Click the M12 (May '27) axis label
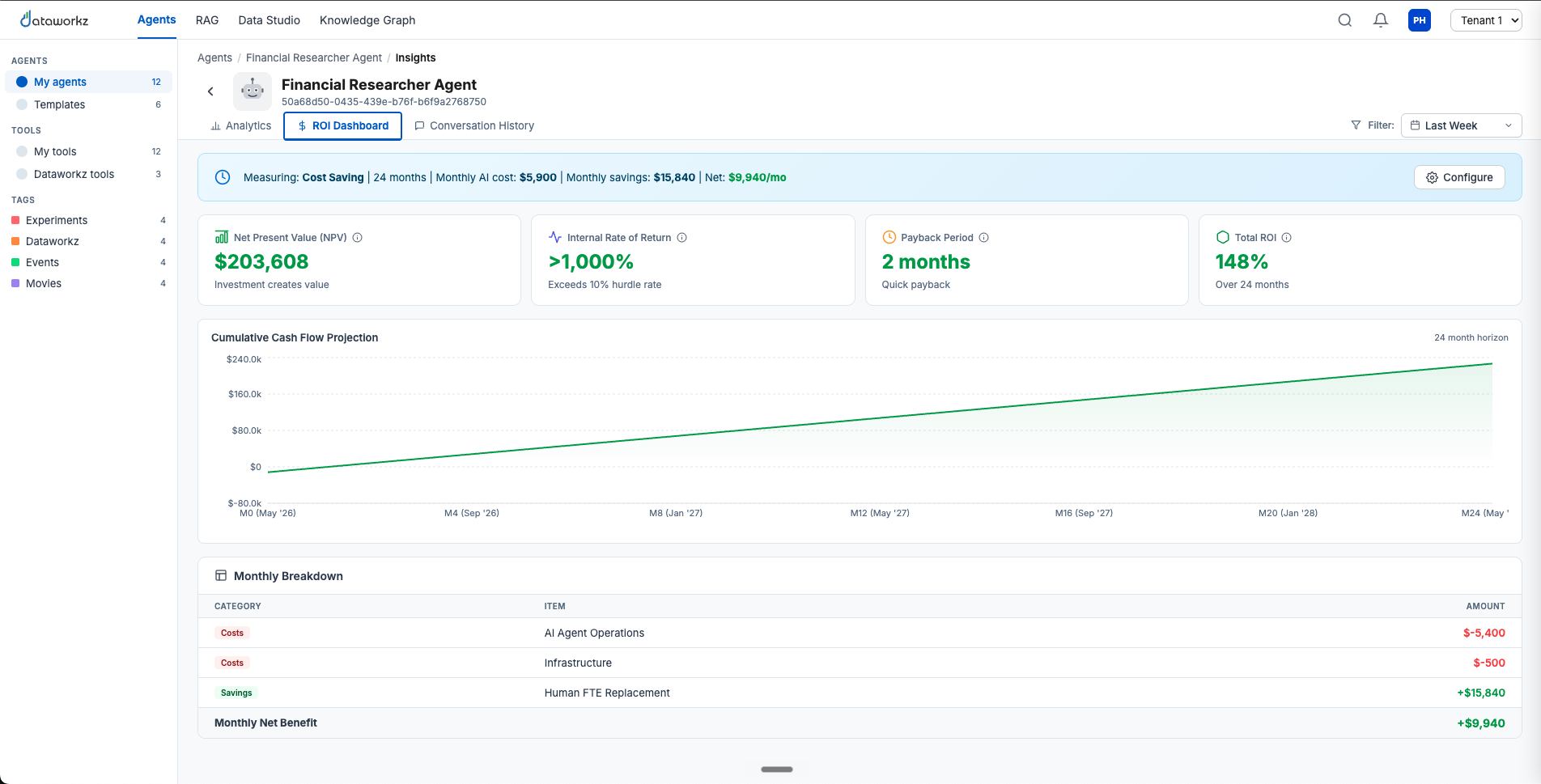1541x784 pixels. [x=880, y=513]
